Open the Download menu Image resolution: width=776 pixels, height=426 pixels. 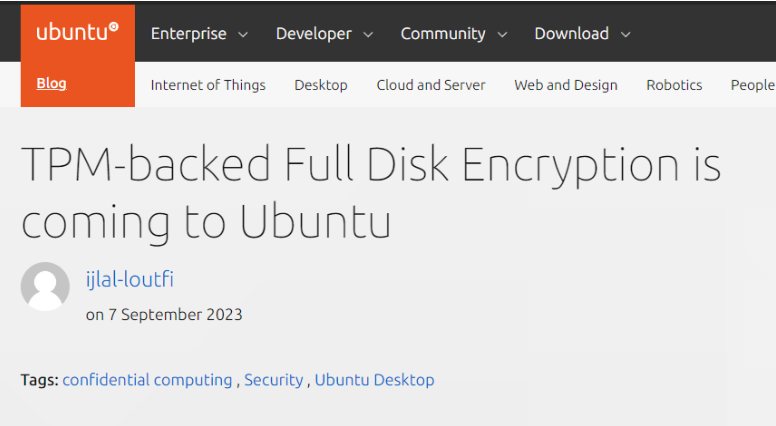point(572,34)
